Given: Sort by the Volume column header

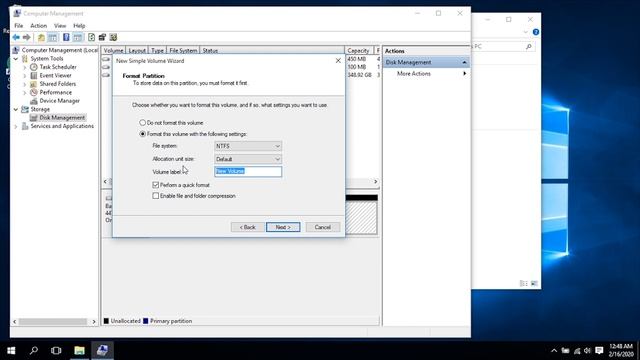Looking at the screenshot, I should (x=113, y=51).
